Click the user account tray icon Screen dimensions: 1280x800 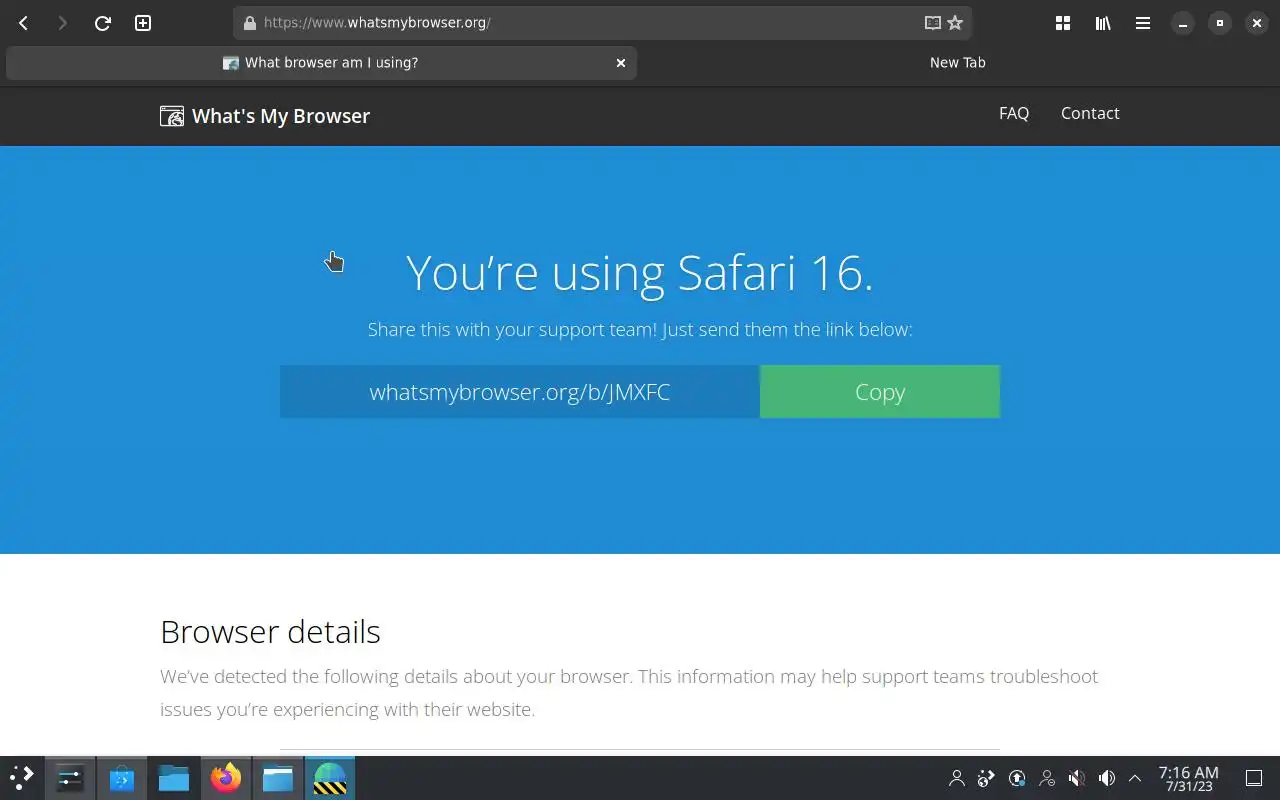(957, 778)
